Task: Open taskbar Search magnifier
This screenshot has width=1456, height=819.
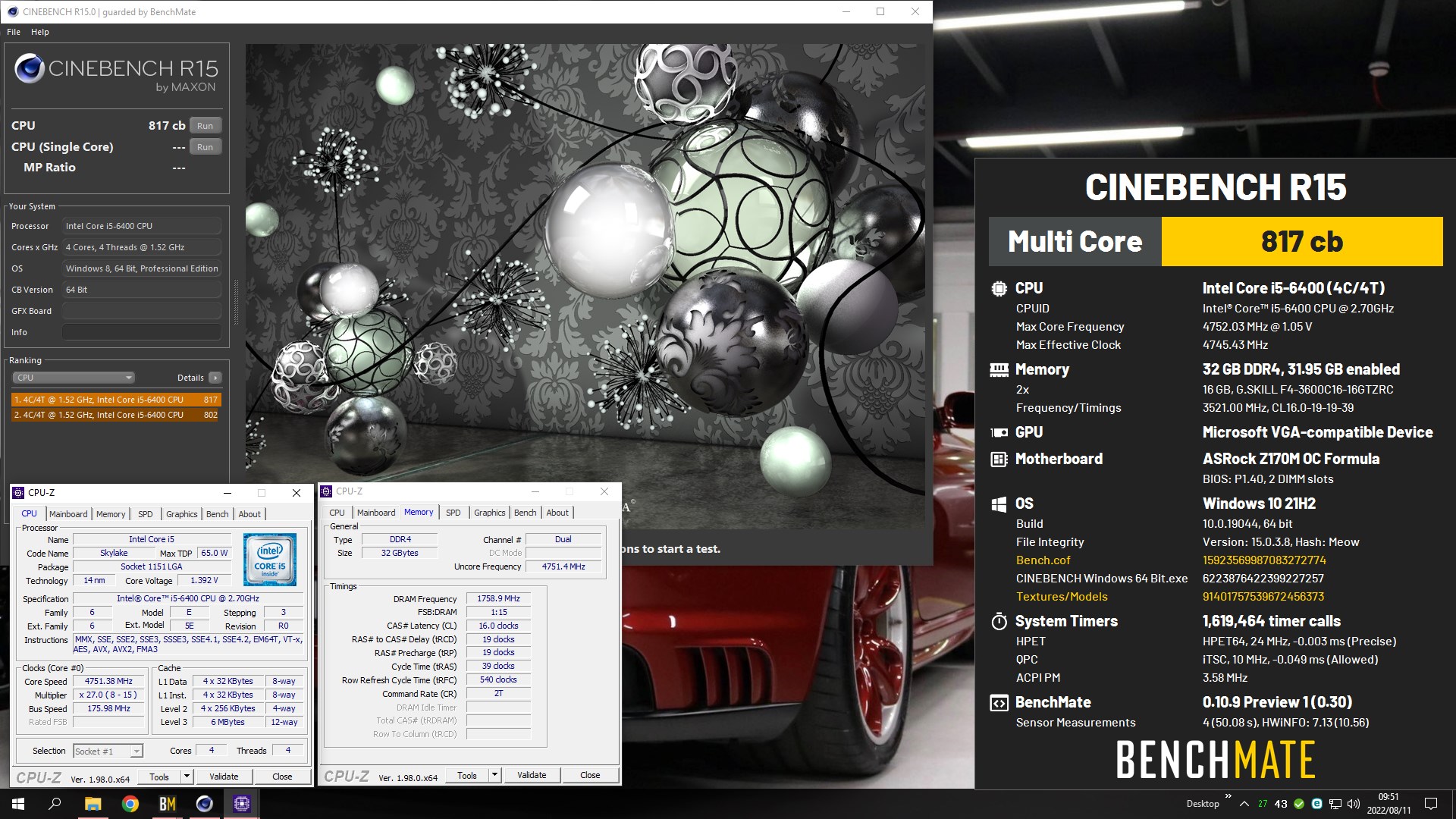Action: coord(55,804)
